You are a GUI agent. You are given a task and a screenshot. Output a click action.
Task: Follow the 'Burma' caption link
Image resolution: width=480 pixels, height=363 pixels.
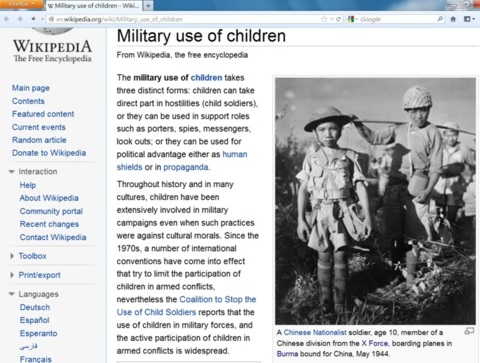pyautogui.click(x=287, y=354)
